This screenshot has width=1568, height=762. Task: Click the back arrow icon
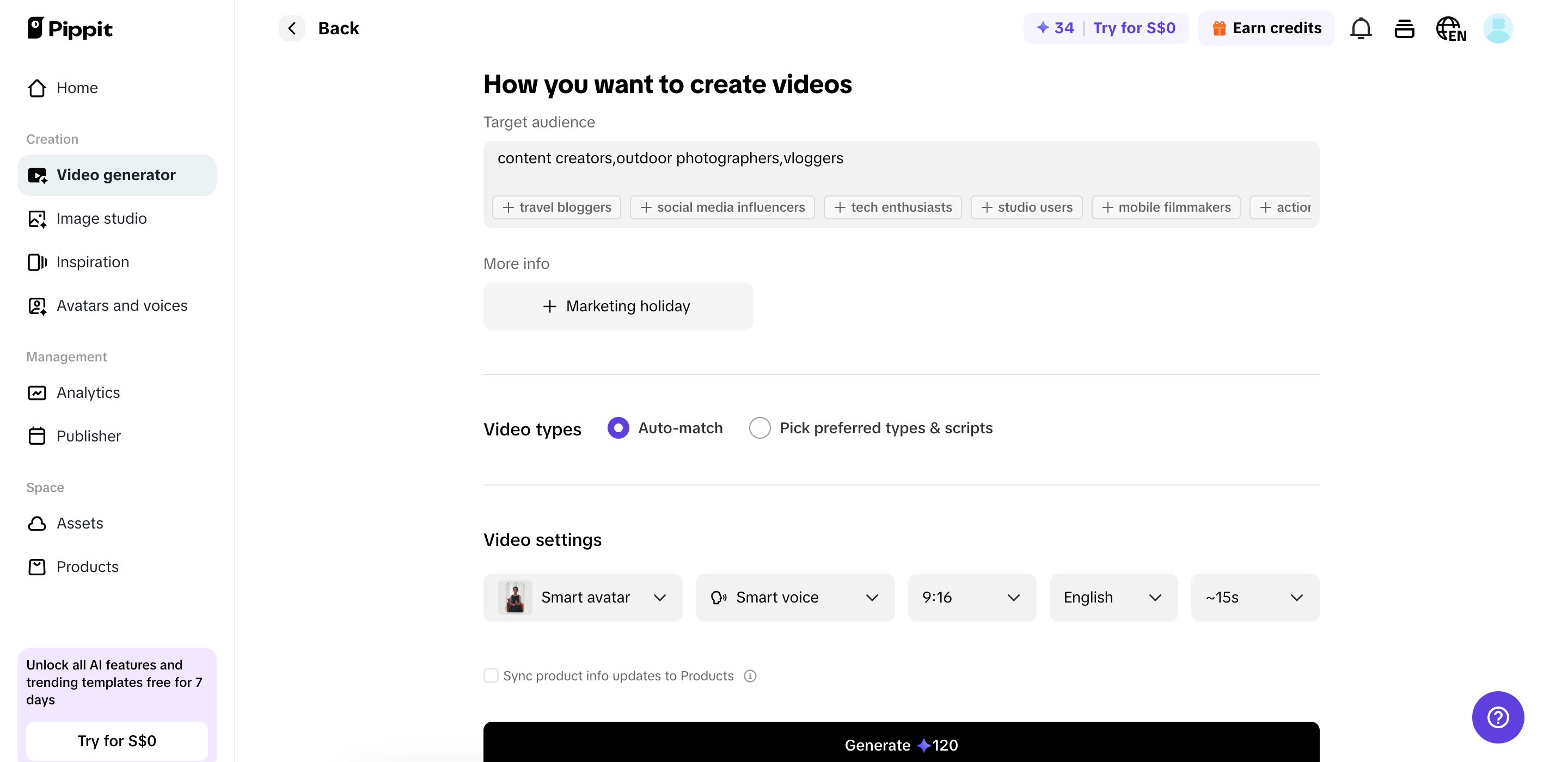point(292,28)
